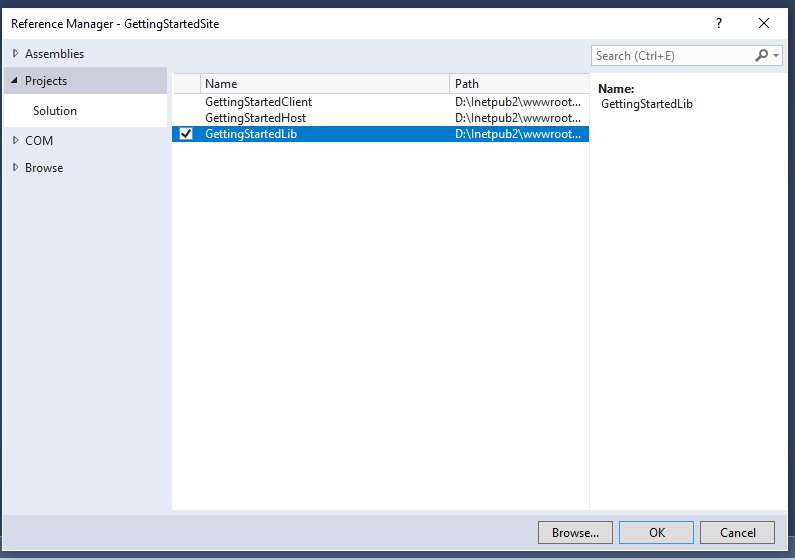Select the GettingStartedClient project row
The height and width of the screenshot is (560, 795).
pyautogui.click(x=259, y=102)
